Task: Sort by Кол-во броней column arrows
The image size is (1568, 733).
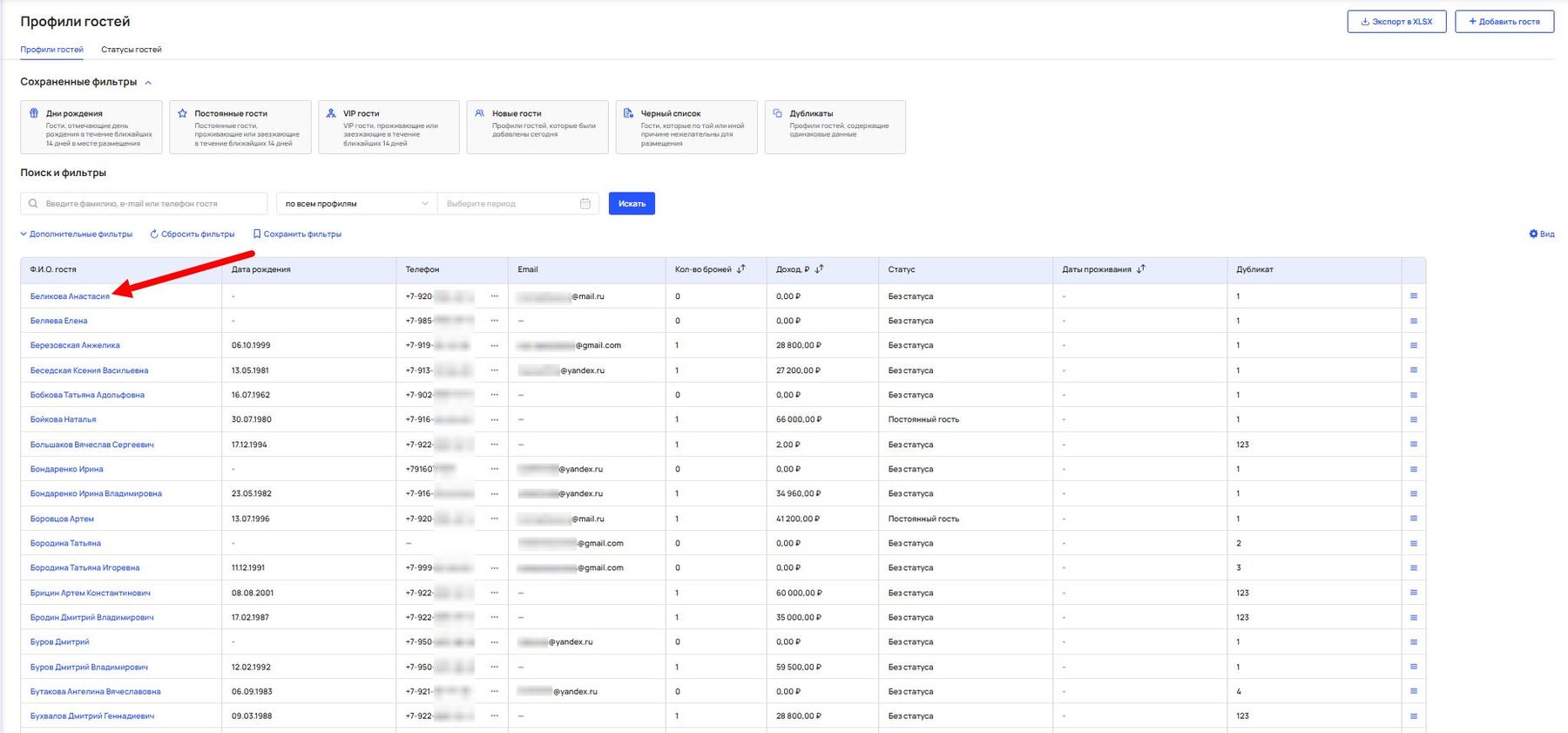Action: [741, 269]
